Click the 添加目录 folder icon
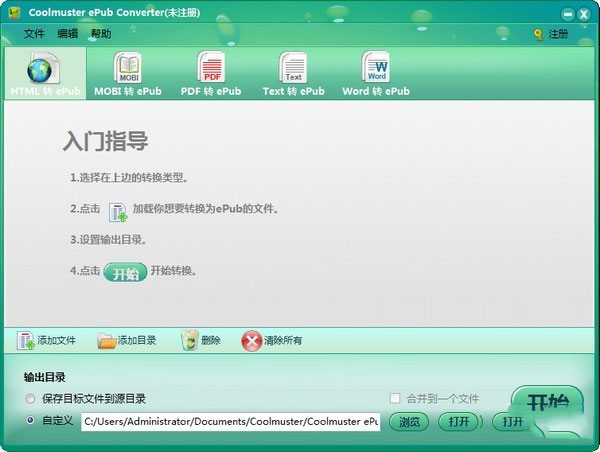 point(106,340)
